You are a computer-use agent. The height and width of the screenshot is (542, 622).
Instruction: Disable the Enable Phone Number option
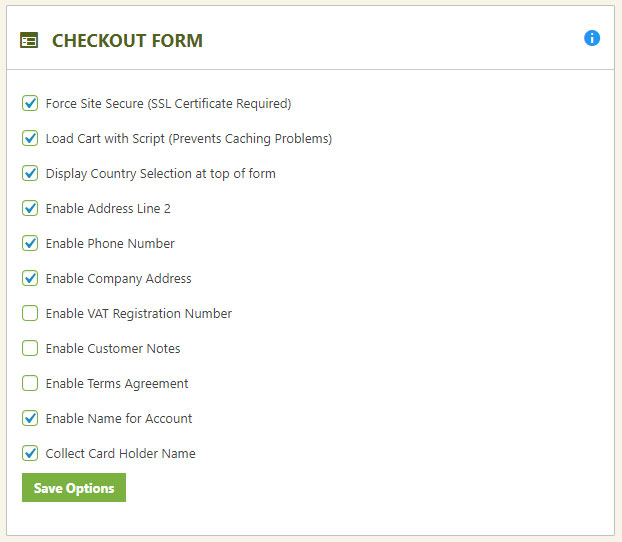(x=30, y=243)
